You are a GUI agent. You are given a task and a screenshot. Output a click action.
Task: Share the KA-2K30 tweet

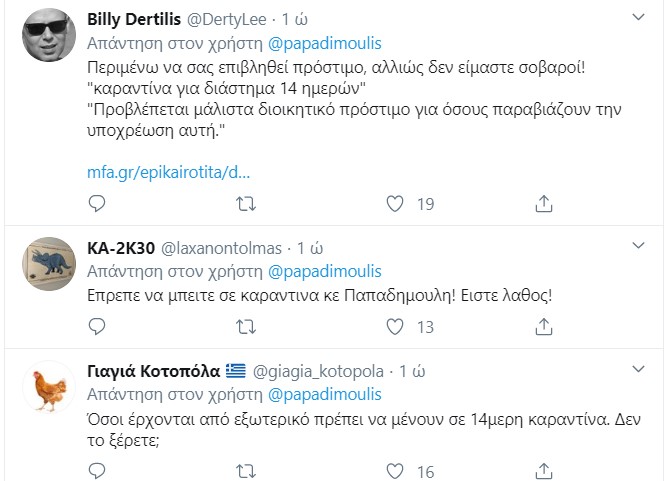(x=544, y=326)
